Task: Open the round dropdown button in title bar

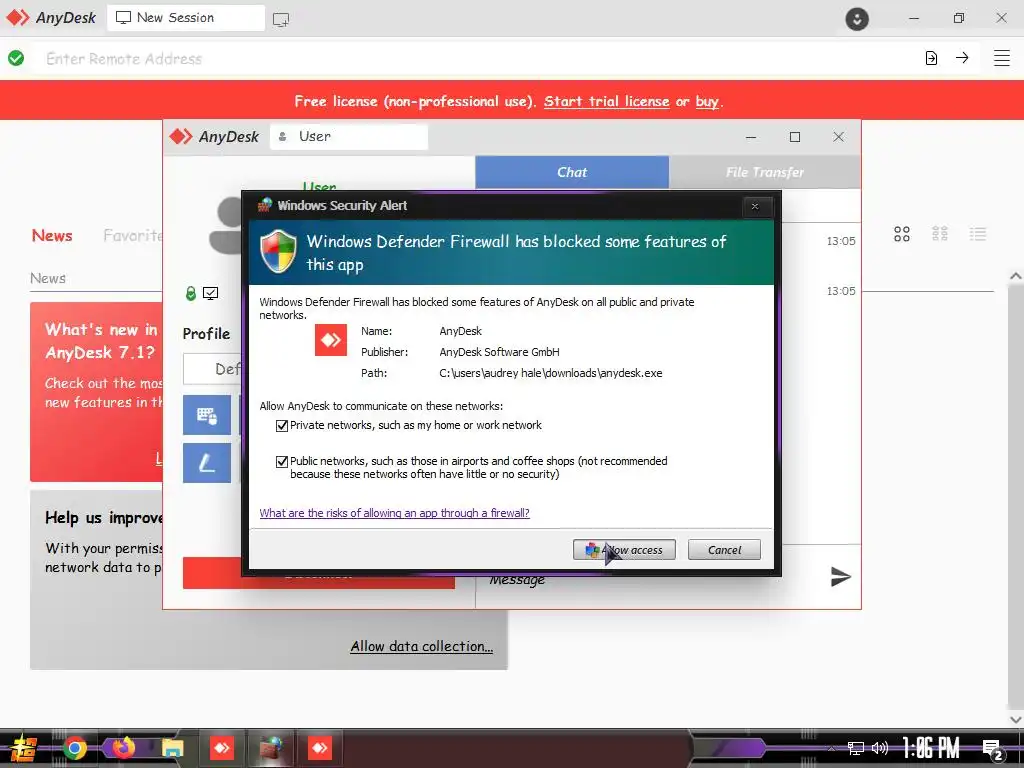Action: coord(857,18)
